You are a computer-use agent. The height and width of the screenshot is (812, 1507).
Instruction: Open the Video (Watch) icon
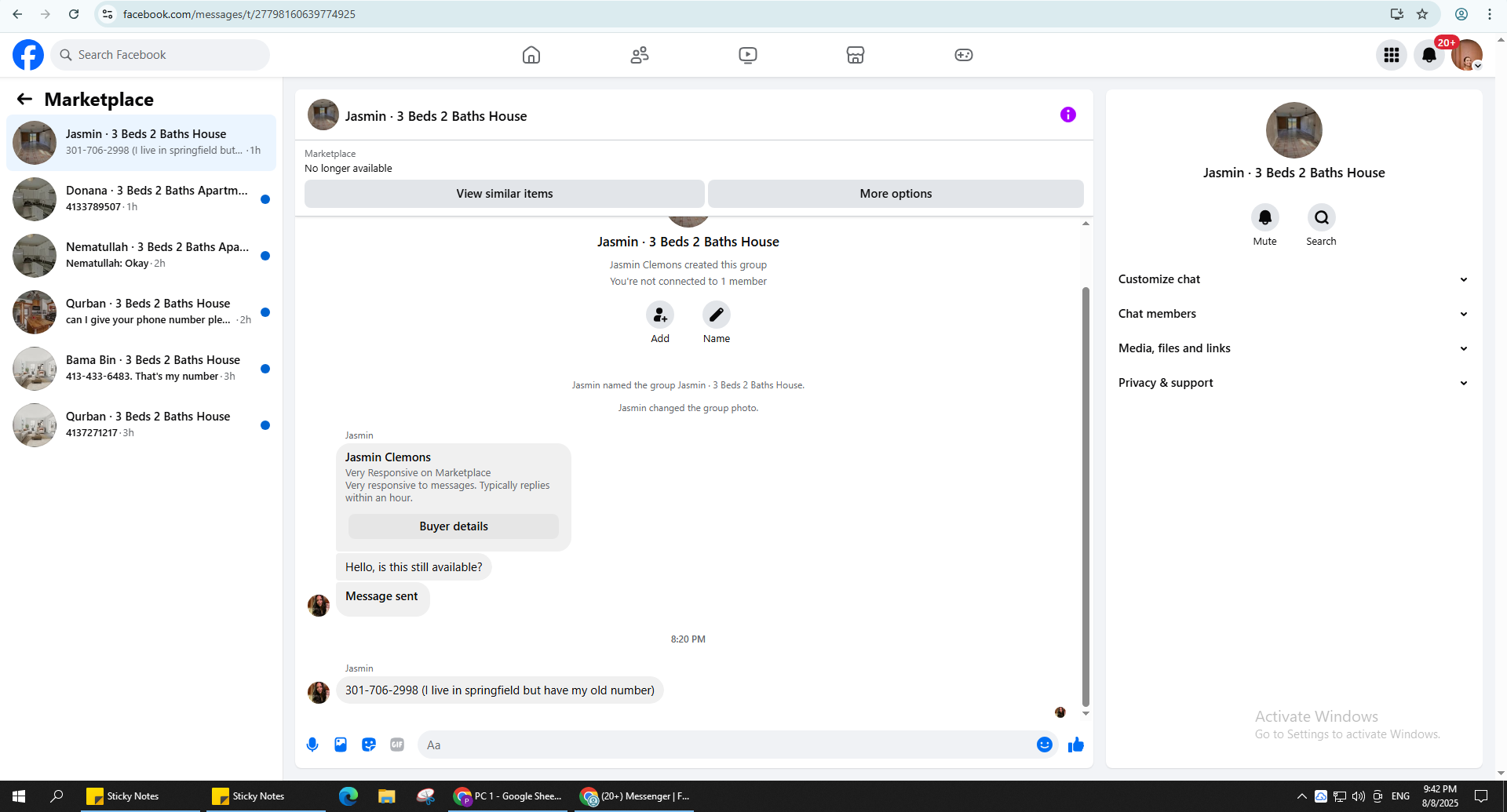click(x=748, y=55)
